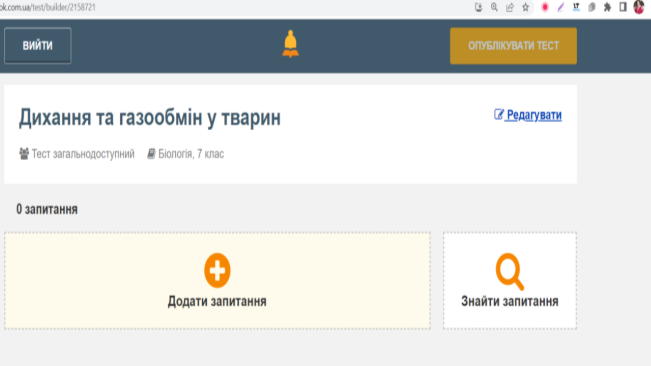Viewport: 651px width, 366px height.
Task: Click the orange plus icon to add question
Action: coord(217,270)
